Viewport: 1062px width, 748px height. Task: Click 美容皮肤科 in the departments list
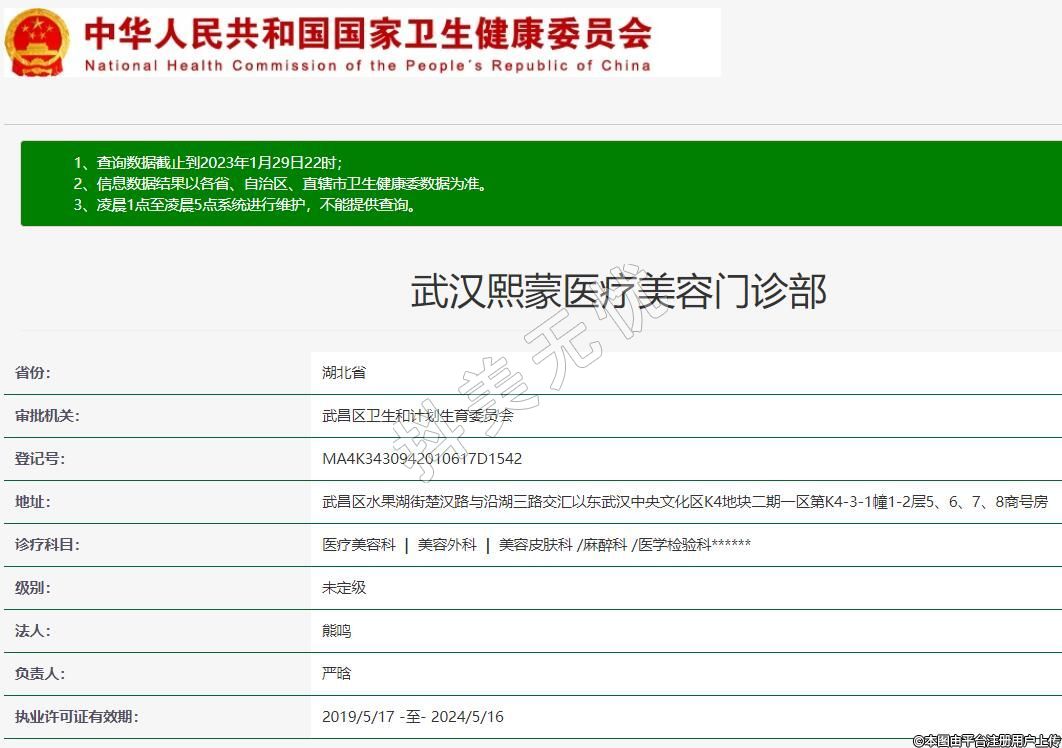536,545
